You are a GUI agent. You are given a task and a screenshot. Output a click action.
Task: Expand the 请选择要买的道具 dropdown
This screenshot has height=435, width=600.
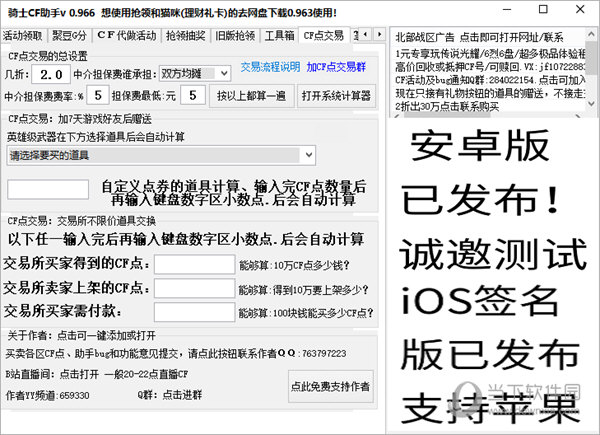pyautogui.click(x=161, y=155)
